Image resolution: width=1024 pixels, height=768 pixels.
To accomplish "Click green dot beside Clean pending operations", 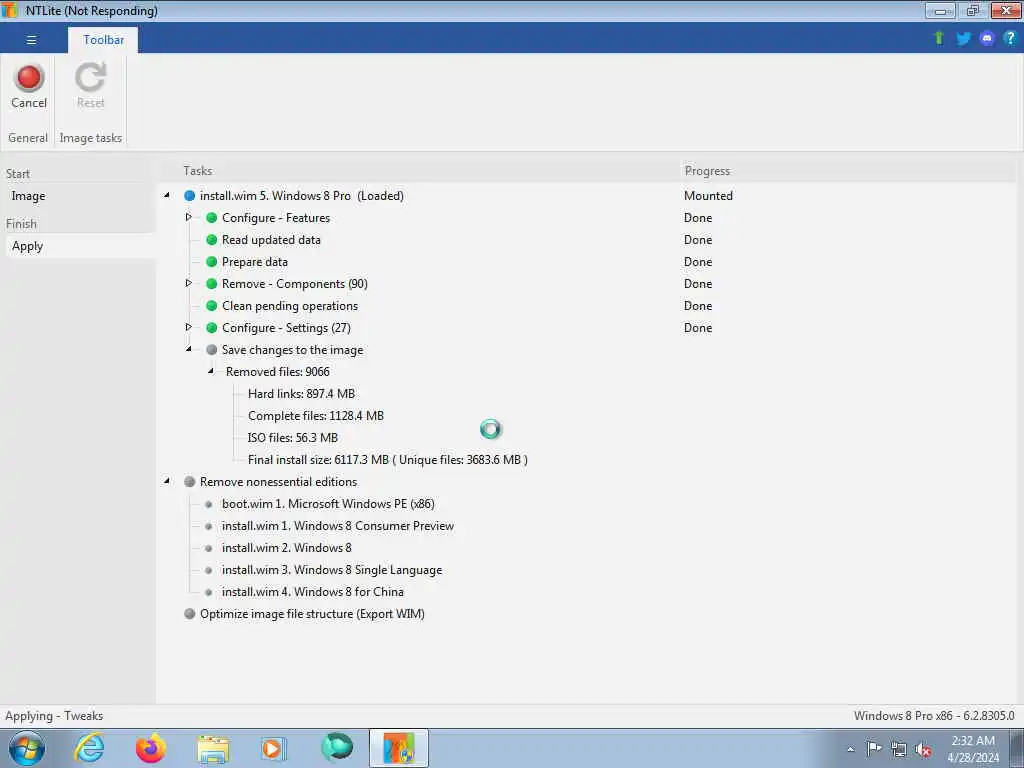I will click(212, 306).
